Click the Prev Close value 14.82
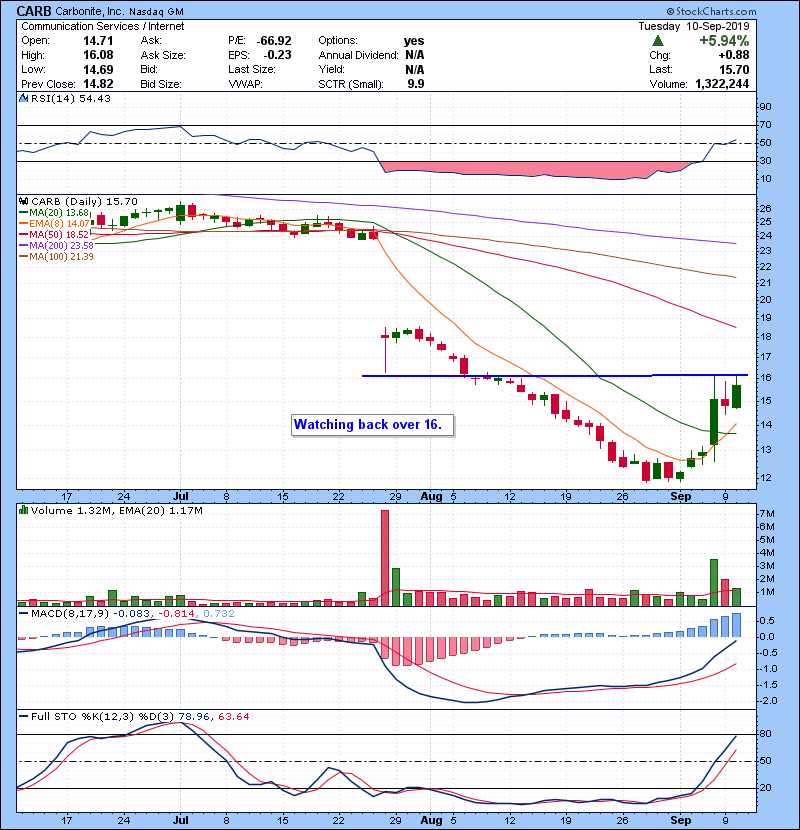 tap(98, 84)
